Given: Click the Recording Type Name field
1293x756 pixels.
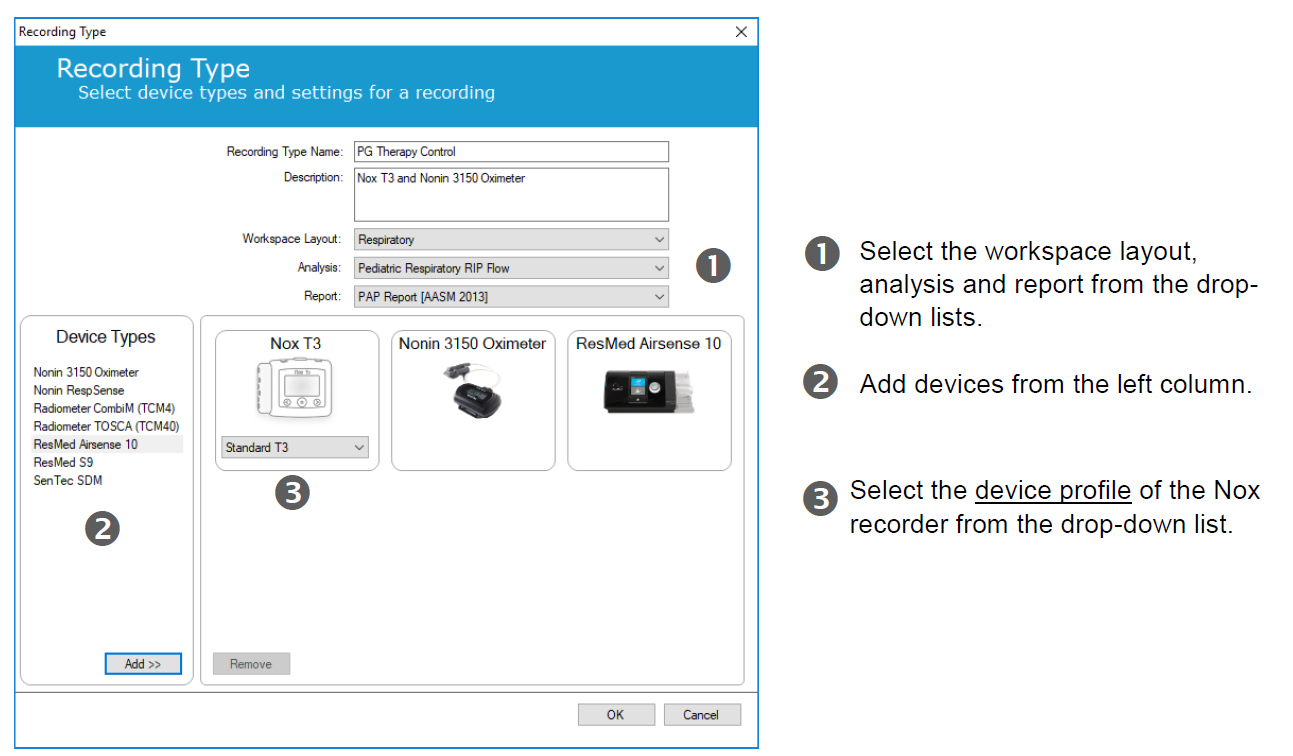Looking at the screenshot, I should (511, 152).
